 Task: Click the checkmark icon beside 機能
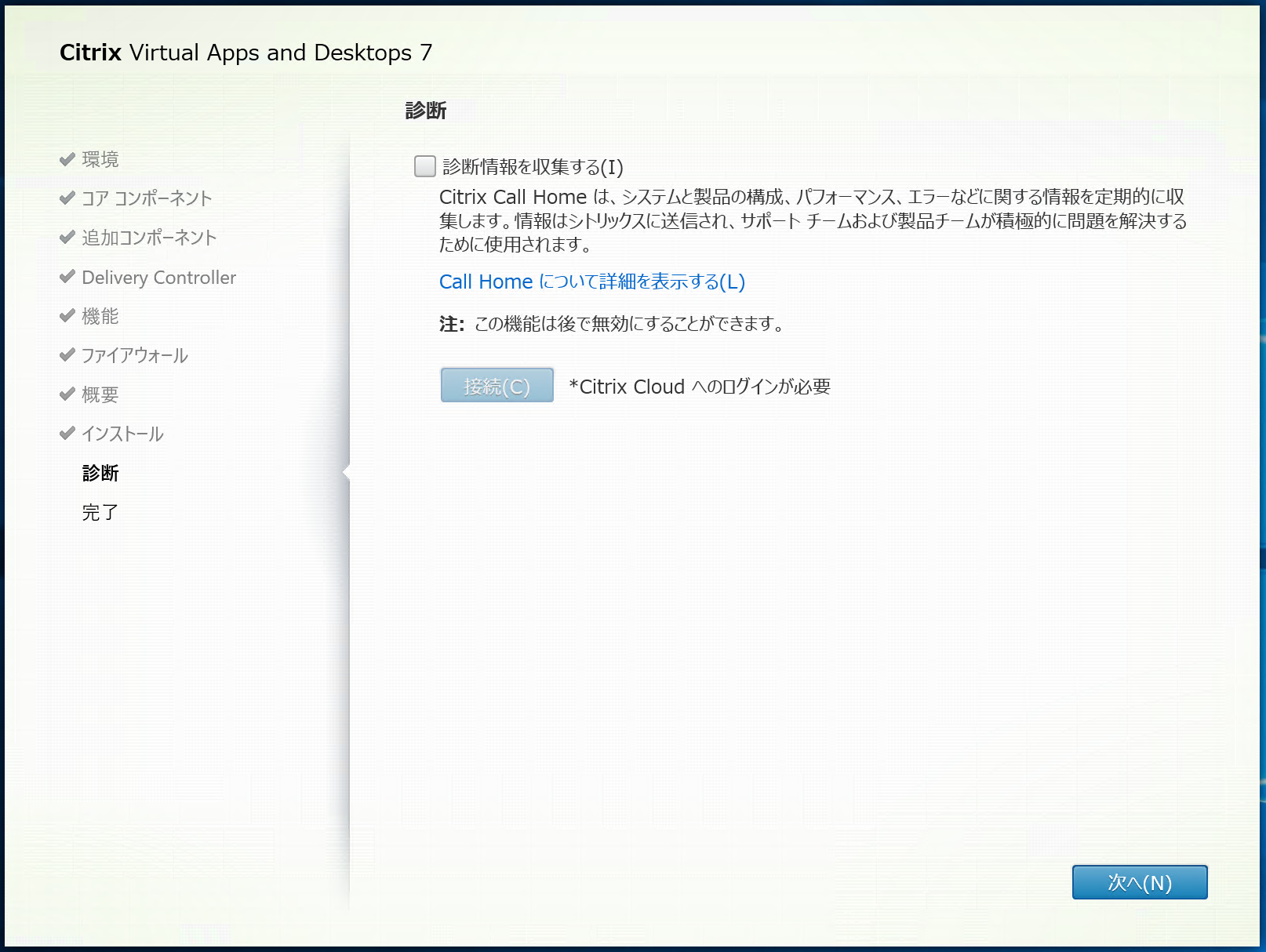[67, 314]
